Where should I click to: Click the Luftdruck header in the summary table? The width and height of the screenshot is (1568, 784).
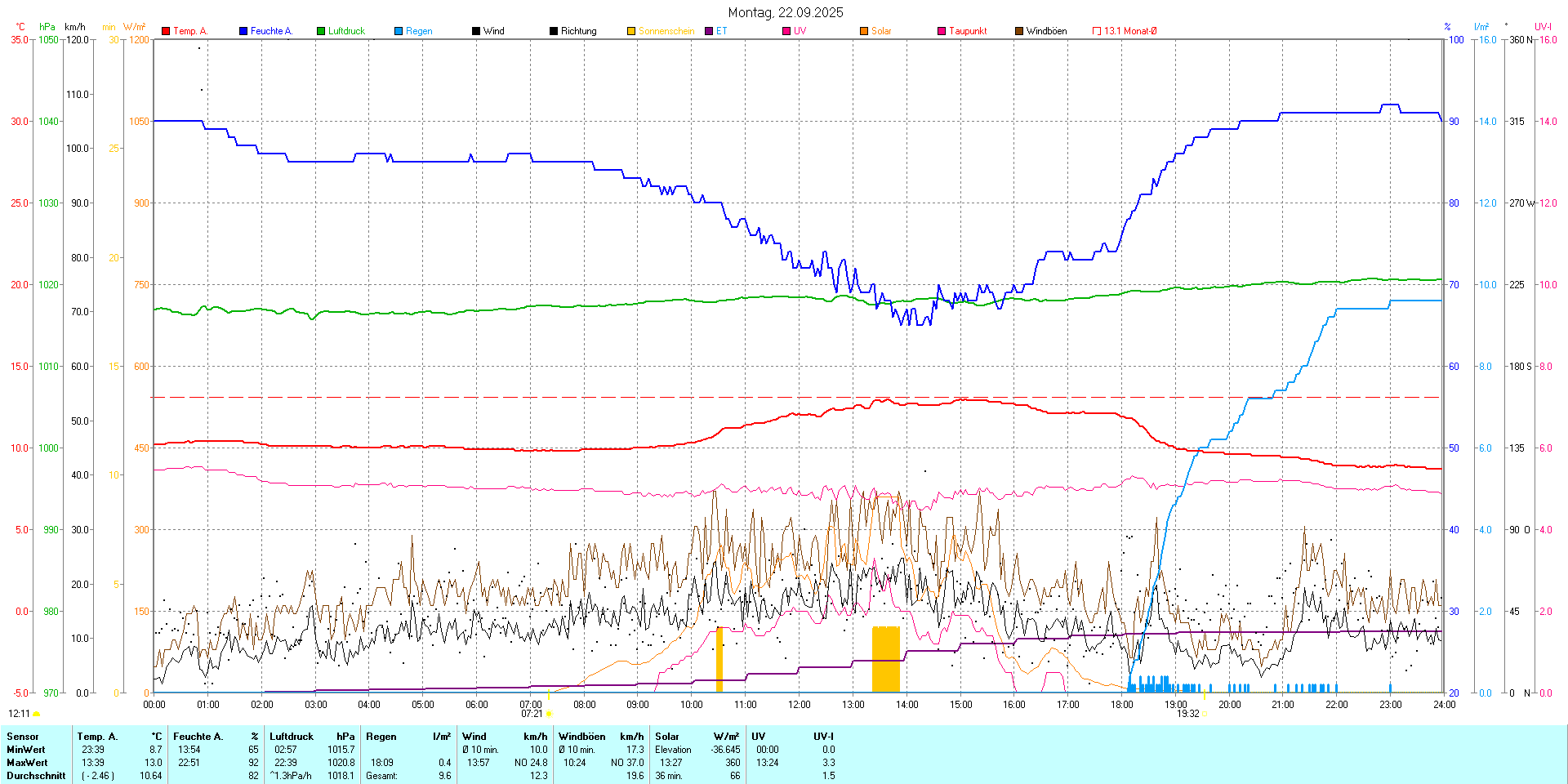(292, 737)
